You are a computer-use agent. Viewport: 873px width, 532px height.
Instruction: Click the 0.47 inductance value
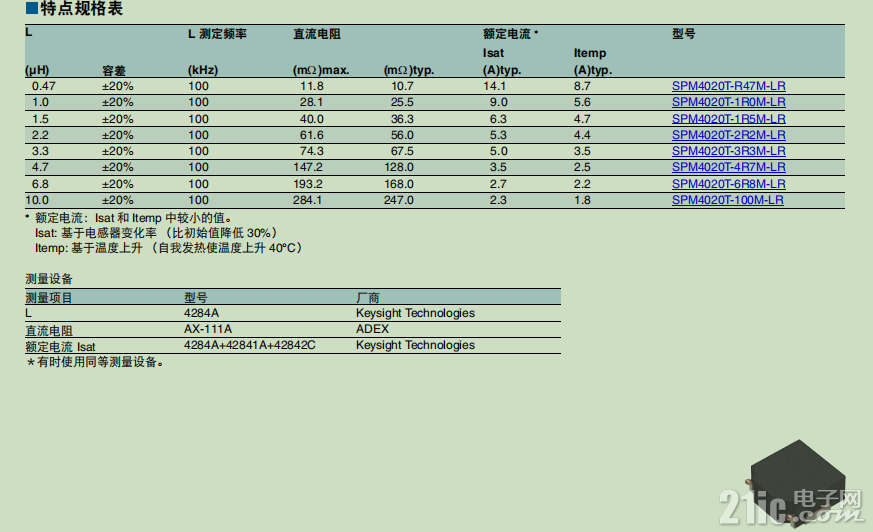click(43, 86)
